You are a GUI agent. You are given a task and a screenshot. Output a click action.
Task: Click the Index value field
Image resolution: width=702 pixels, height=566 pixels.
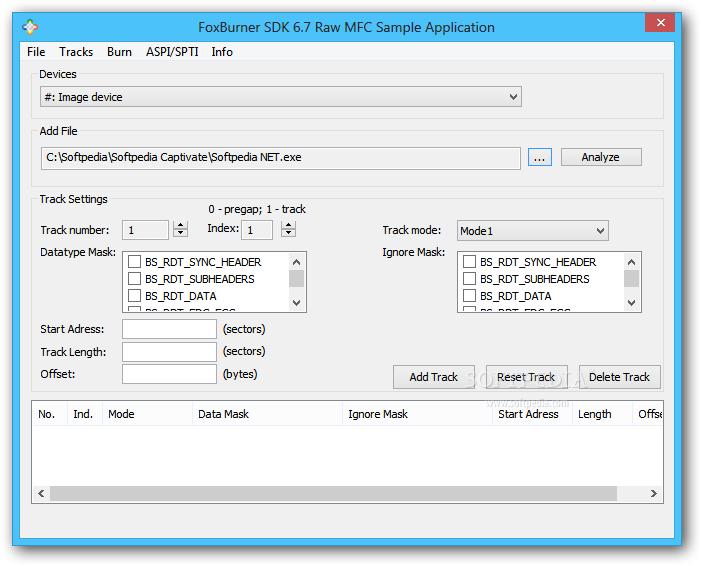click(x=257, y=230)
